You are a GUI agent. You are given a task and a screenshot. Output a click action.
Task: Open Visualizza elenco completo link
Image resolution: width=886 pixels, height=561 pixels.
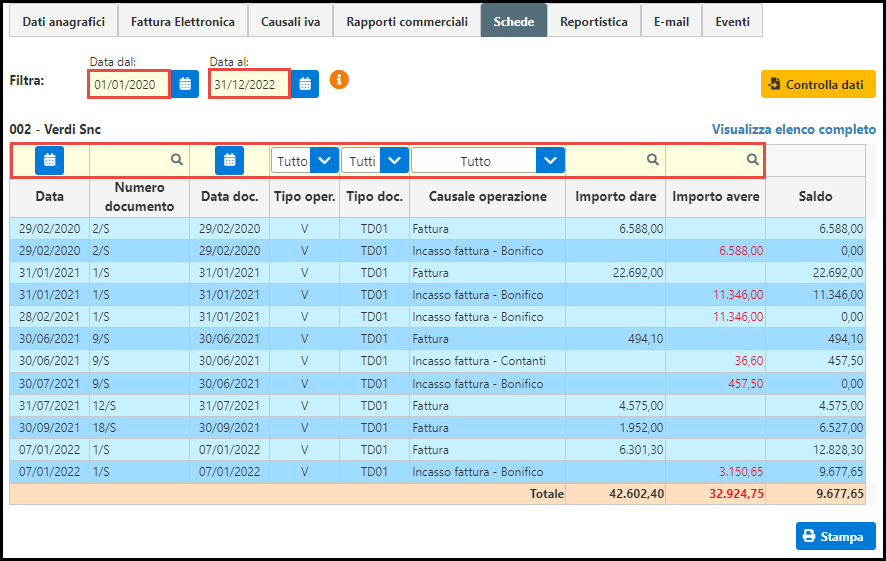793,129
